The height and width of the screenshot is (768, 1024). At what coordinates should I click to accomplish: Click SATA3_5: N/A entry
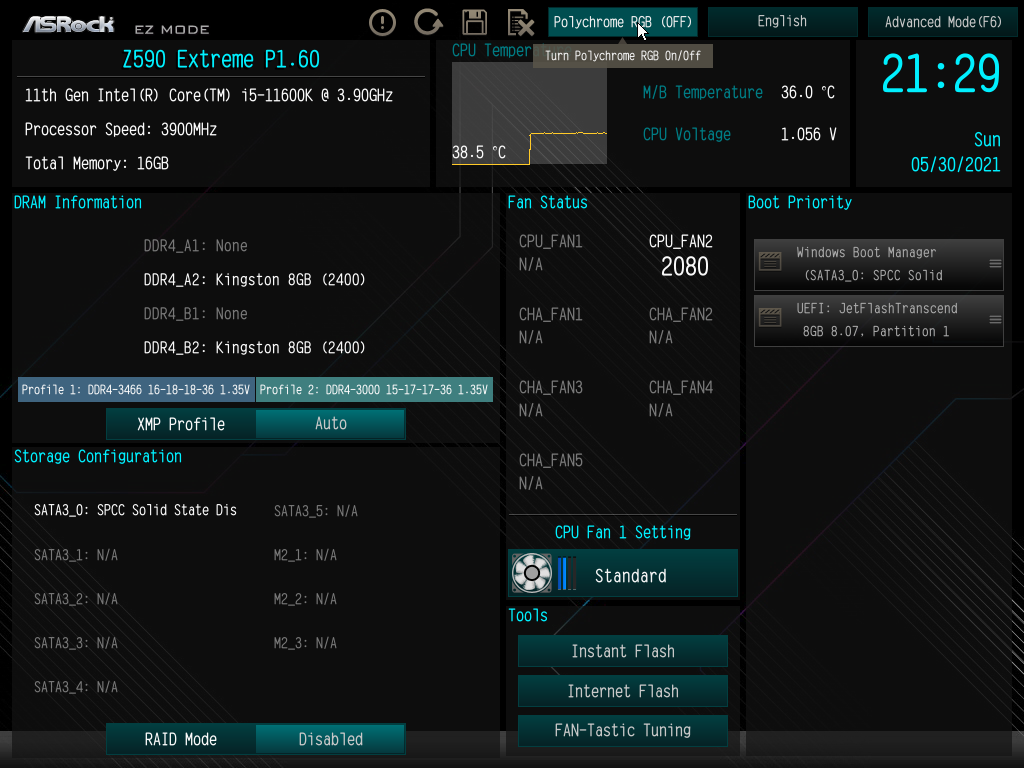click(315, 511)
